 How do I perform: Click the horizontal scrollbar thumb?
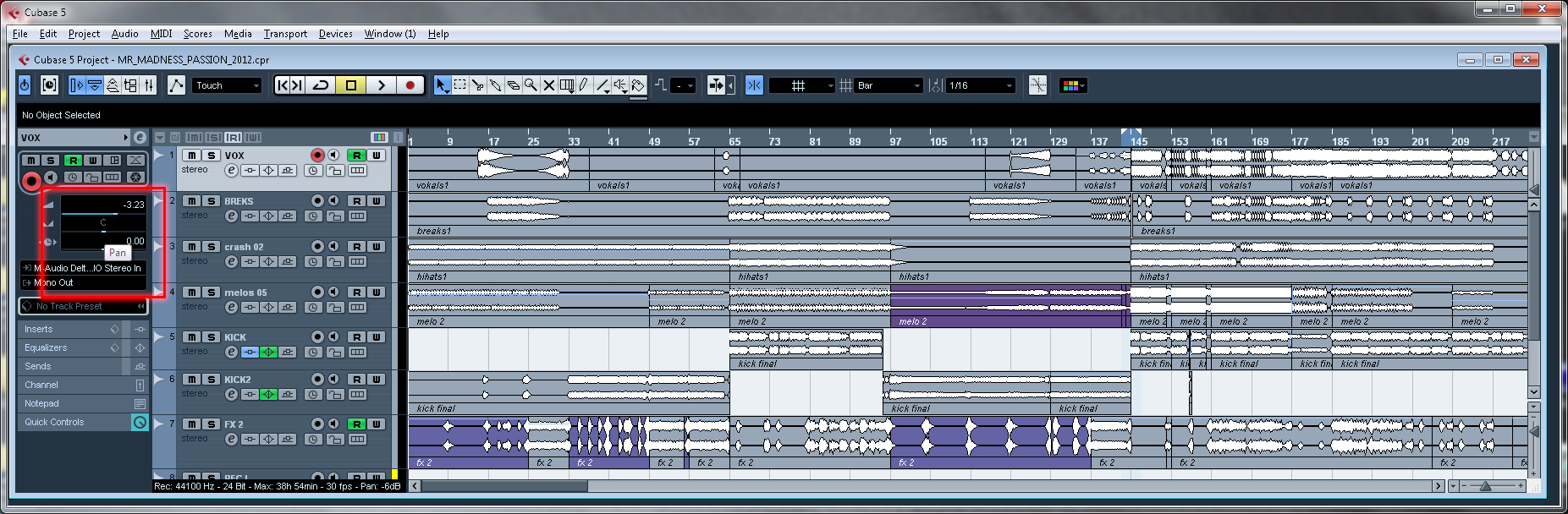coord(505,486)
